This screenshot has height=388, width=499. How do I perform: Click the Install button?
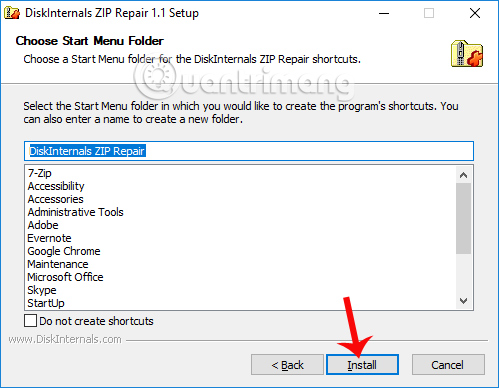(362, 365)
